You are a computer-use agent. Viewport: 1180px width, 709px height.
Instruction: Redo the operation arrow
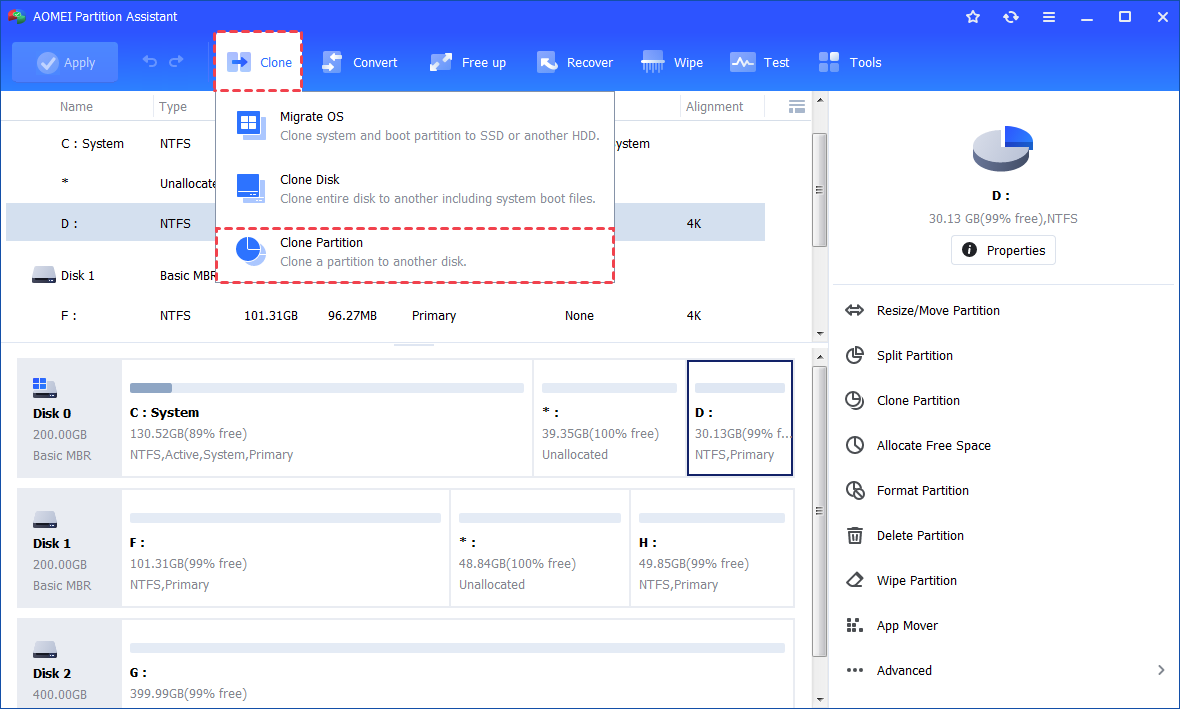(x=176, y=62)
